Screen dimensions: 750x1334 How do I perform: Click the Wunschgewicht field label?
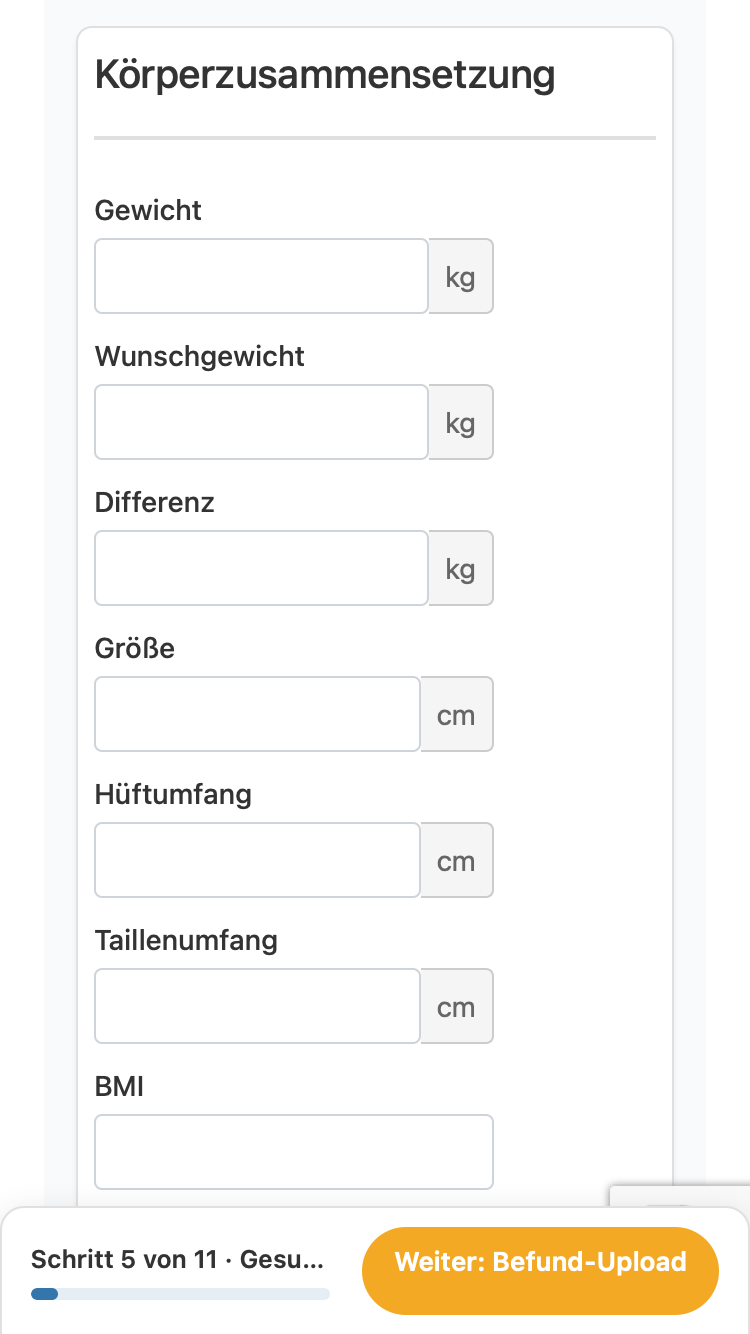coord(200,357)
